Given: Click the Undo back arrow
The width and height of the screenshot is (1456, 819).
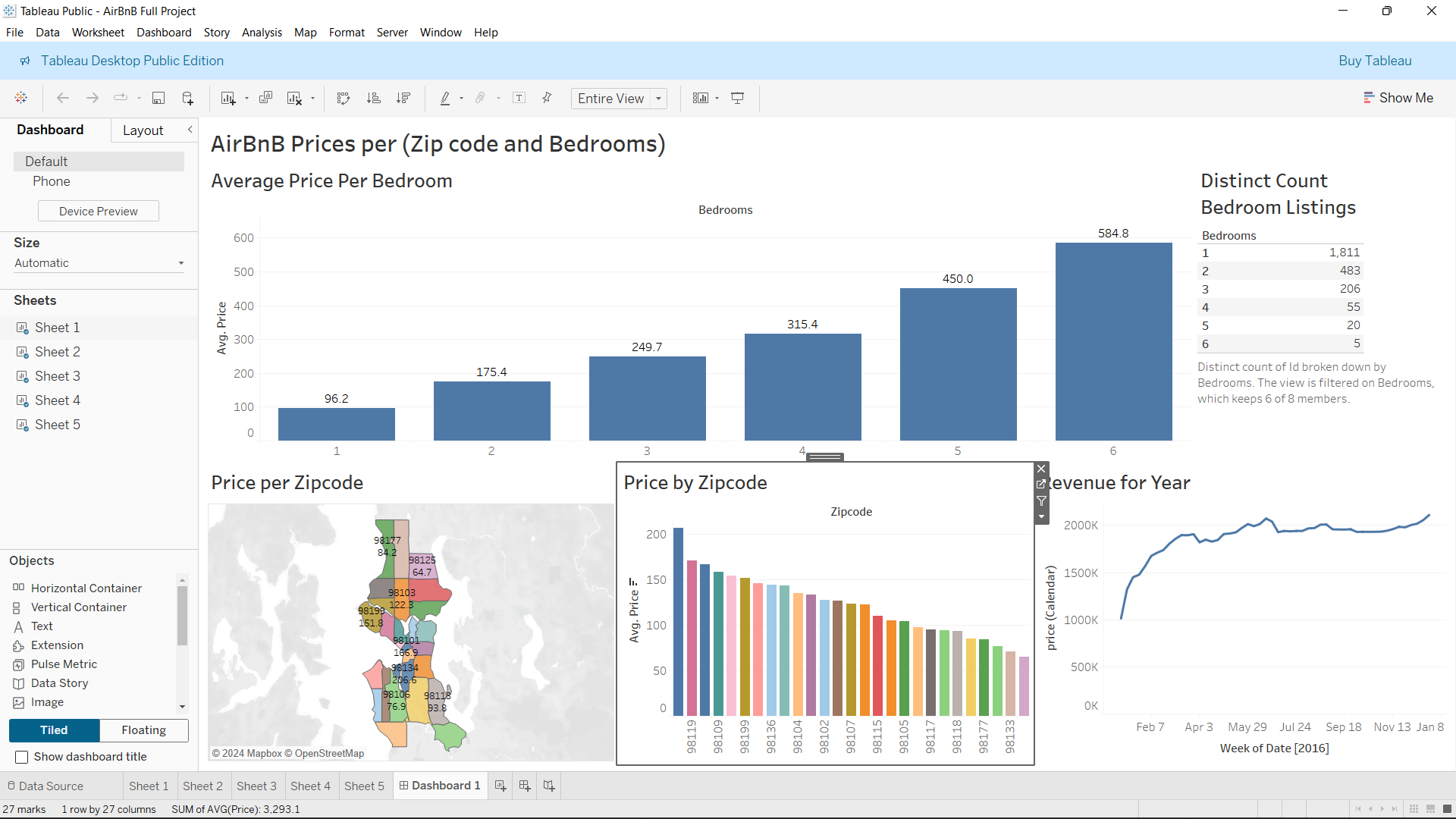Looking at the screenshot, I should click(63, 98).
